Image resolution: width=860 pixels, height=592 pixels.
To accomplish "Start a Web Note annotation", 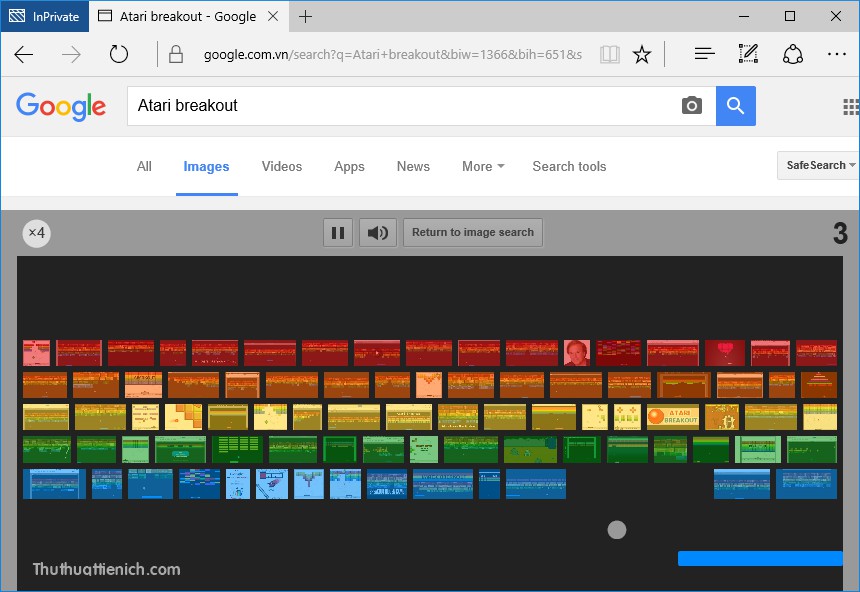I will 748,54.
